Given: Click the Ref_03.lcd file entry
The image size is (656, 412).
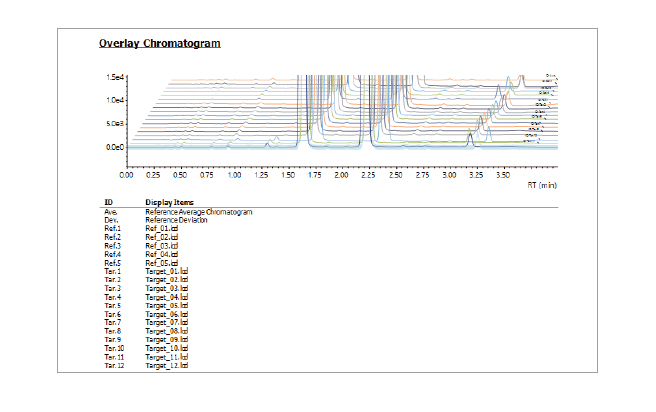Looking at the screenshot, I should (x=161, y=246).
